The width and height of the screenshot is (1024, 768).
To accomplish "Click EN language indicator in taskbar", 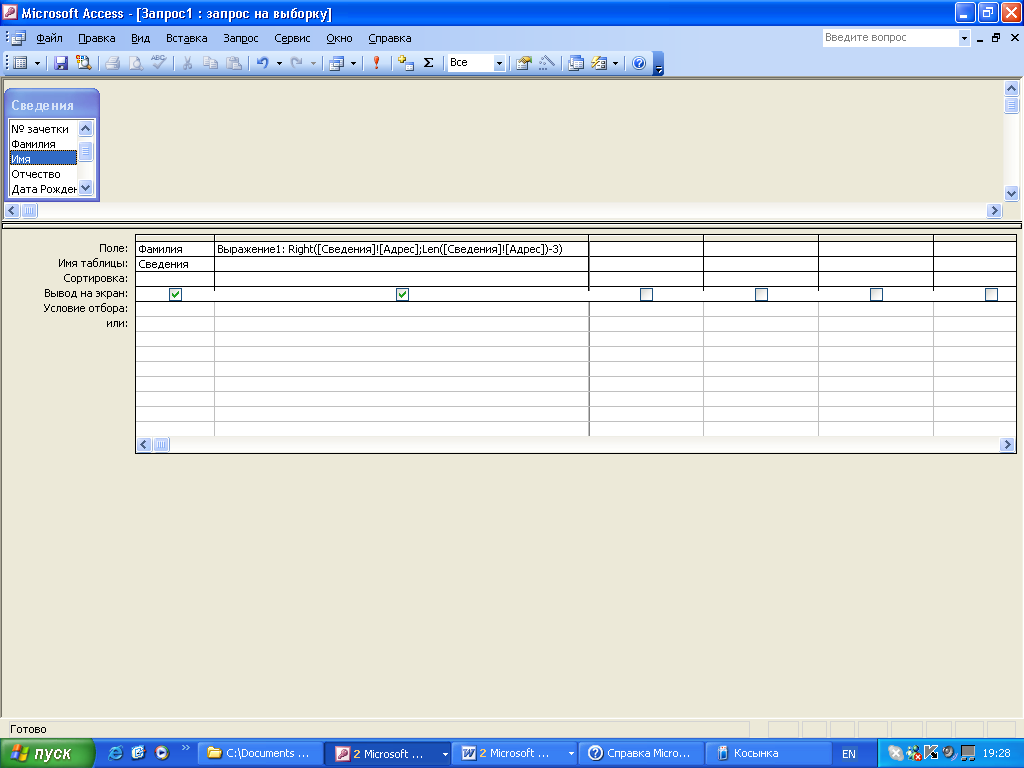I will point(849,754).
